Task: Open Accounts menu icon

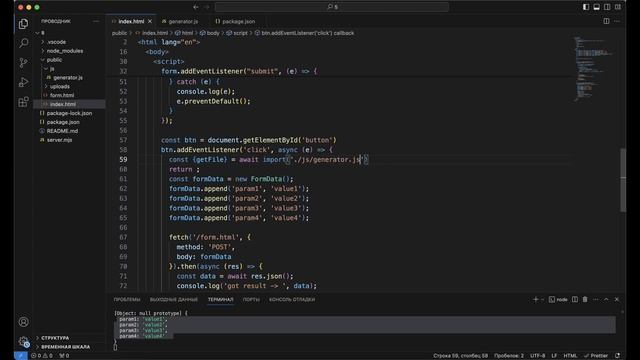Action: pyautogui.click(x=23, y=322)
